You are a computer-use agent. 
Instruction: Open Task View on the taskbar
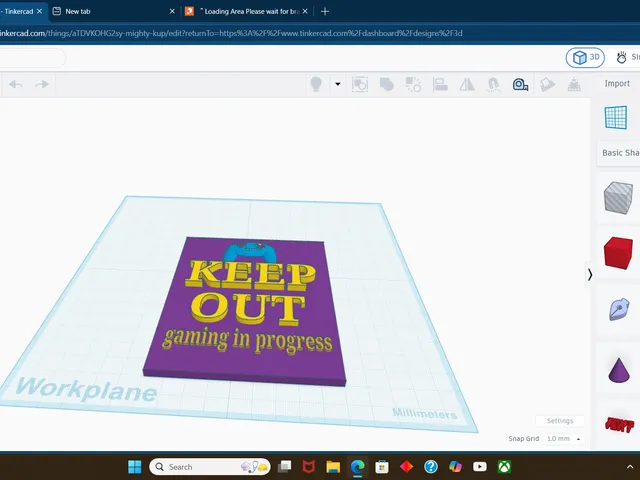tap(284, 467)
